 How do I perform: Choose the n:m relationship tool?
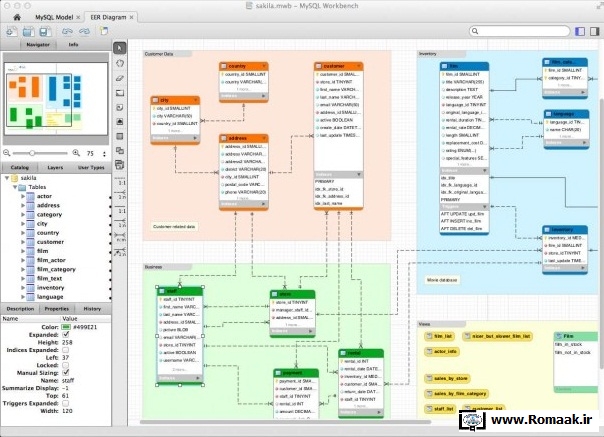tap(121, 237)
